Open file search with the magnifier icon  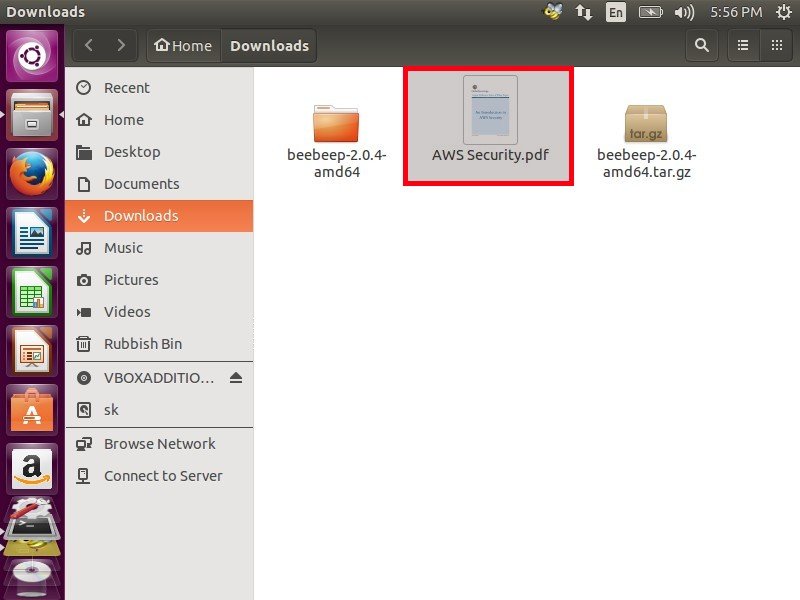click(702, 45)
